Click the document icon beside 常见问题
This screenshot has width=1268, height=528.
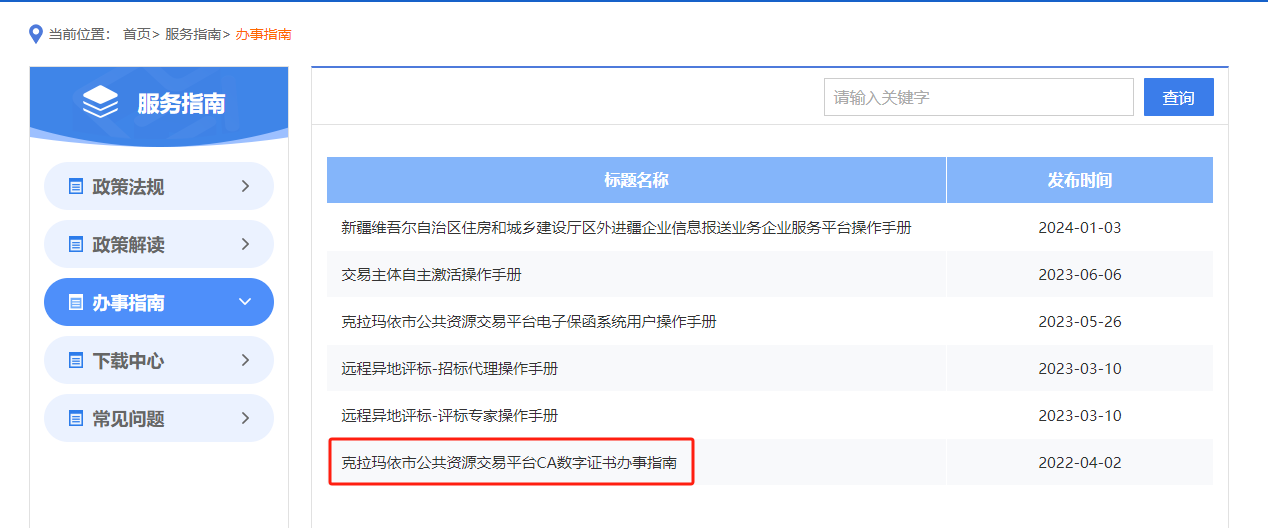[75, 419]
